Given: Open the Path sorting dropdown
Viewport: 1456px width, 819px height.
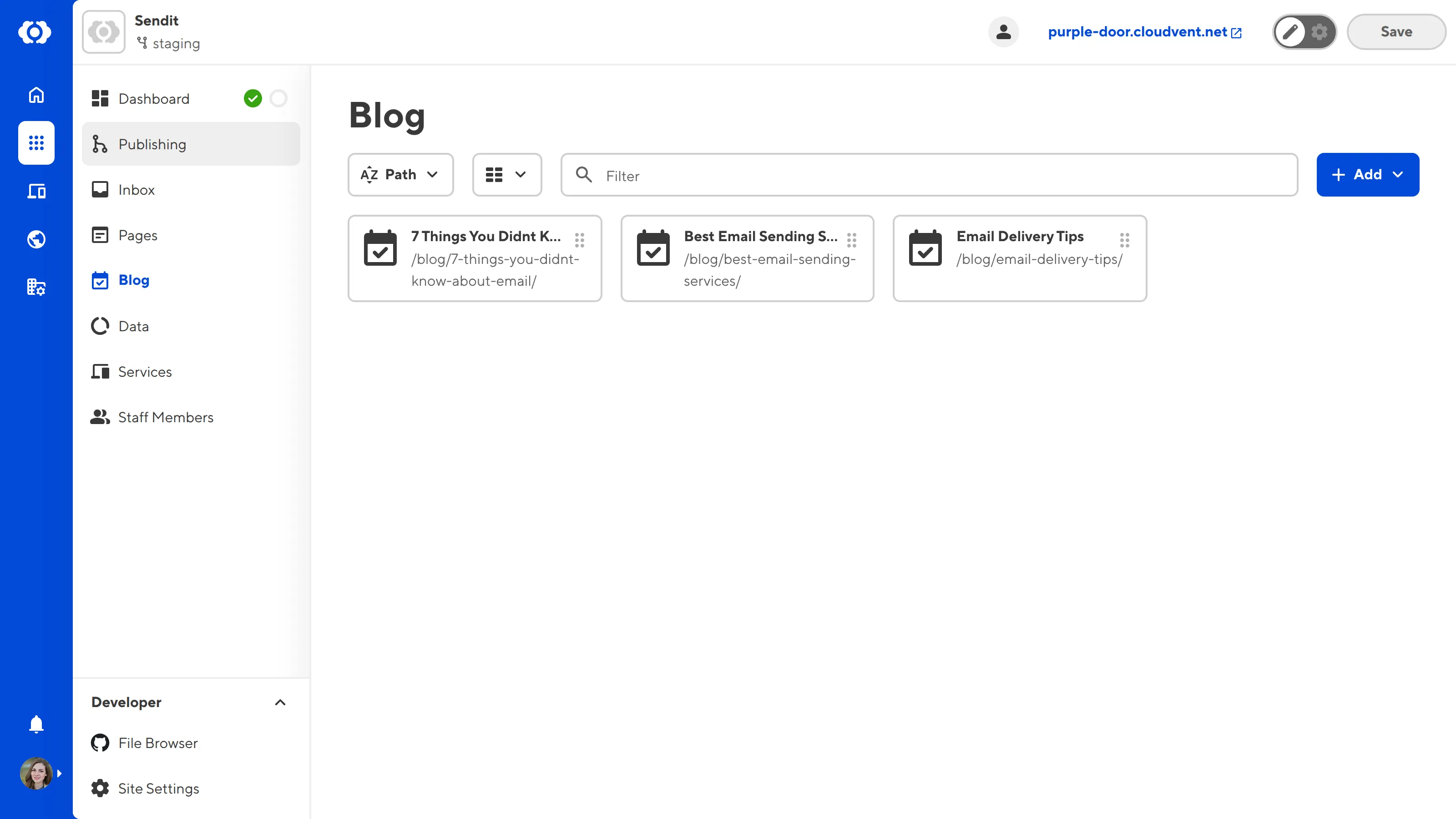Looking at the screenshot, I should pyautogui.click(x=401, y=174).
